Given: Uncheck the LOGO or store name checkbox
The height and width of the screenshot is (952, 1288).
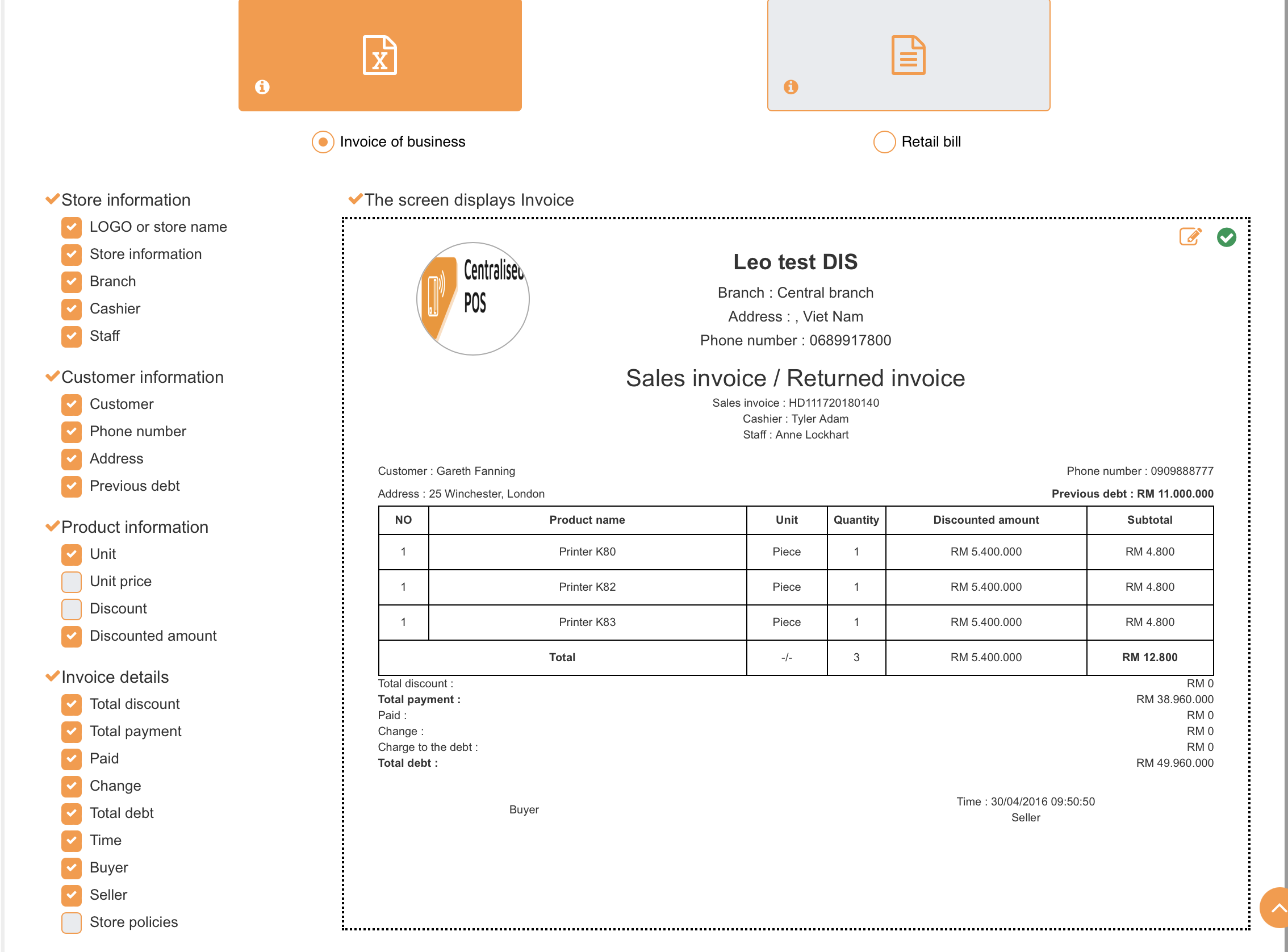Looking at the screenshot, I should [x=72, y=227].
